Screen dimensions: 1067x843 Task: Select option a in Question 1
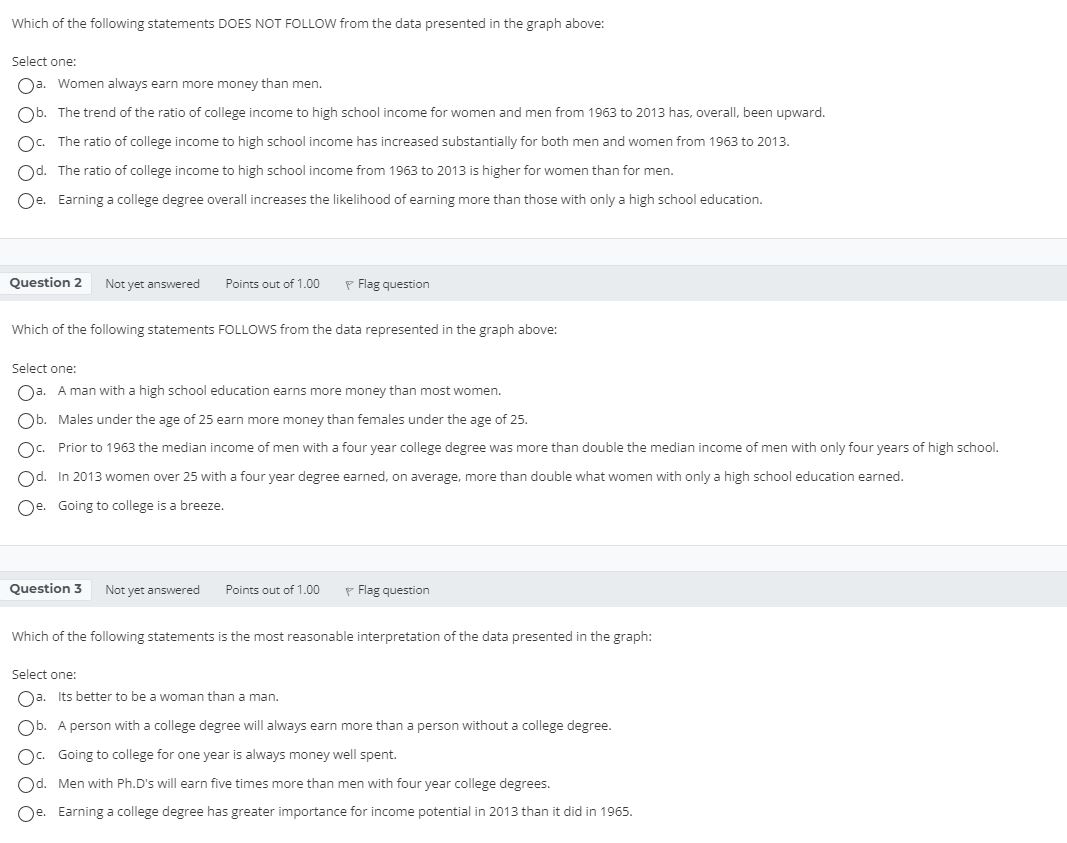pyautogui.click(x=26, y=84)
